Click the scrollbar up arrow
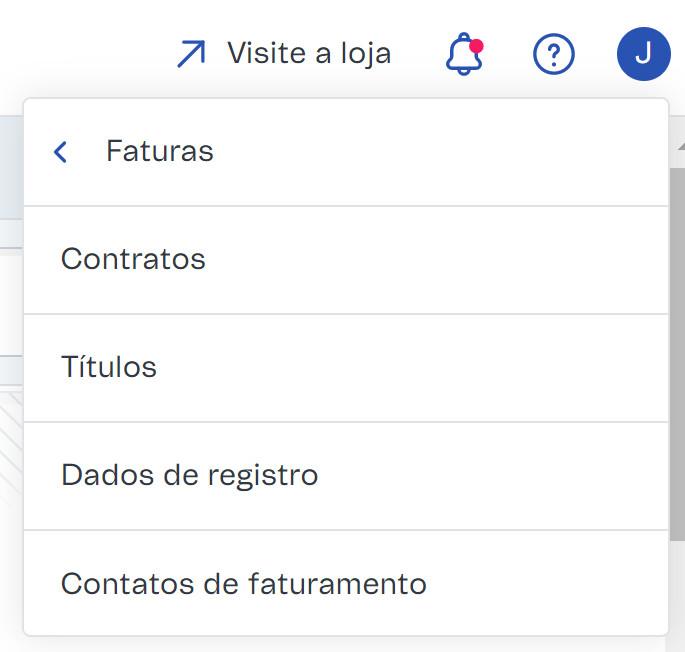Viewport: 685px width, 652px height. (x=680, y=146)
